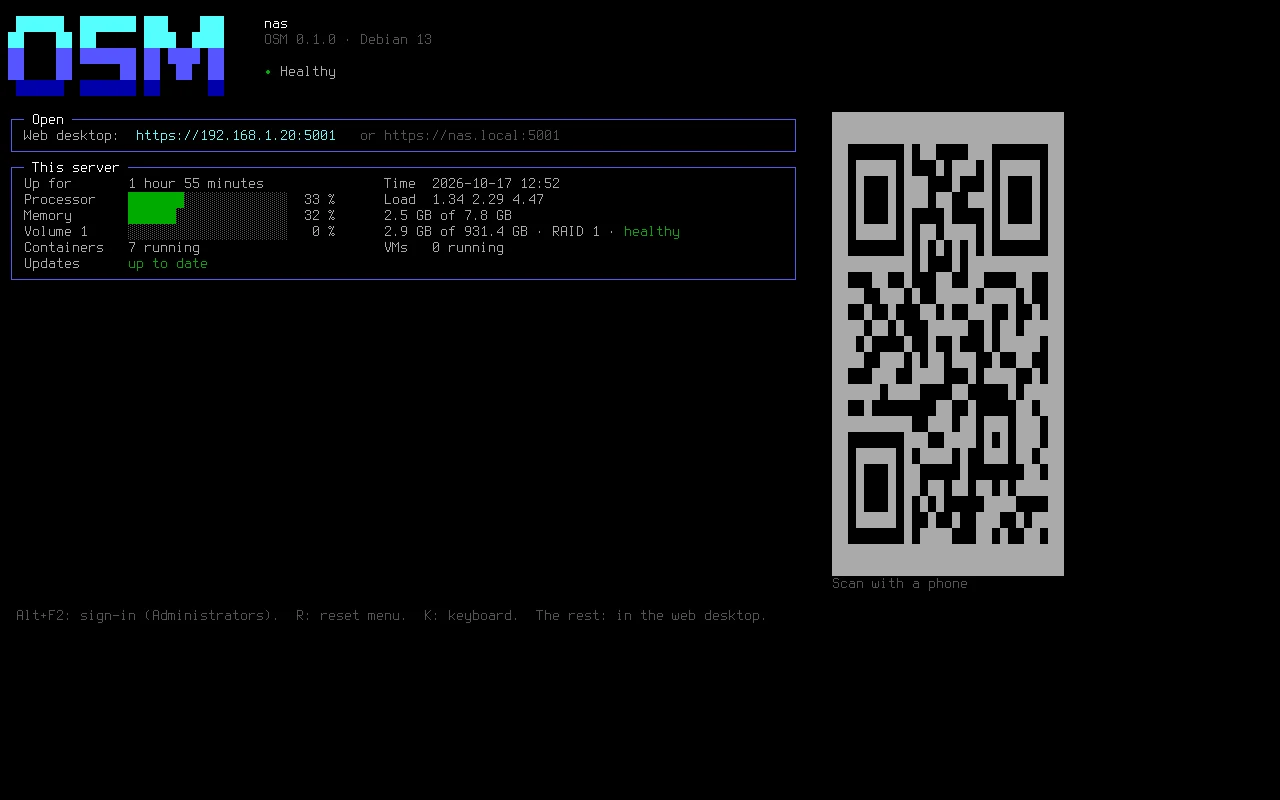Select the QR code image
This screenshot has width=1280, height=800.
pyautogui.click(x=948, y=344)
